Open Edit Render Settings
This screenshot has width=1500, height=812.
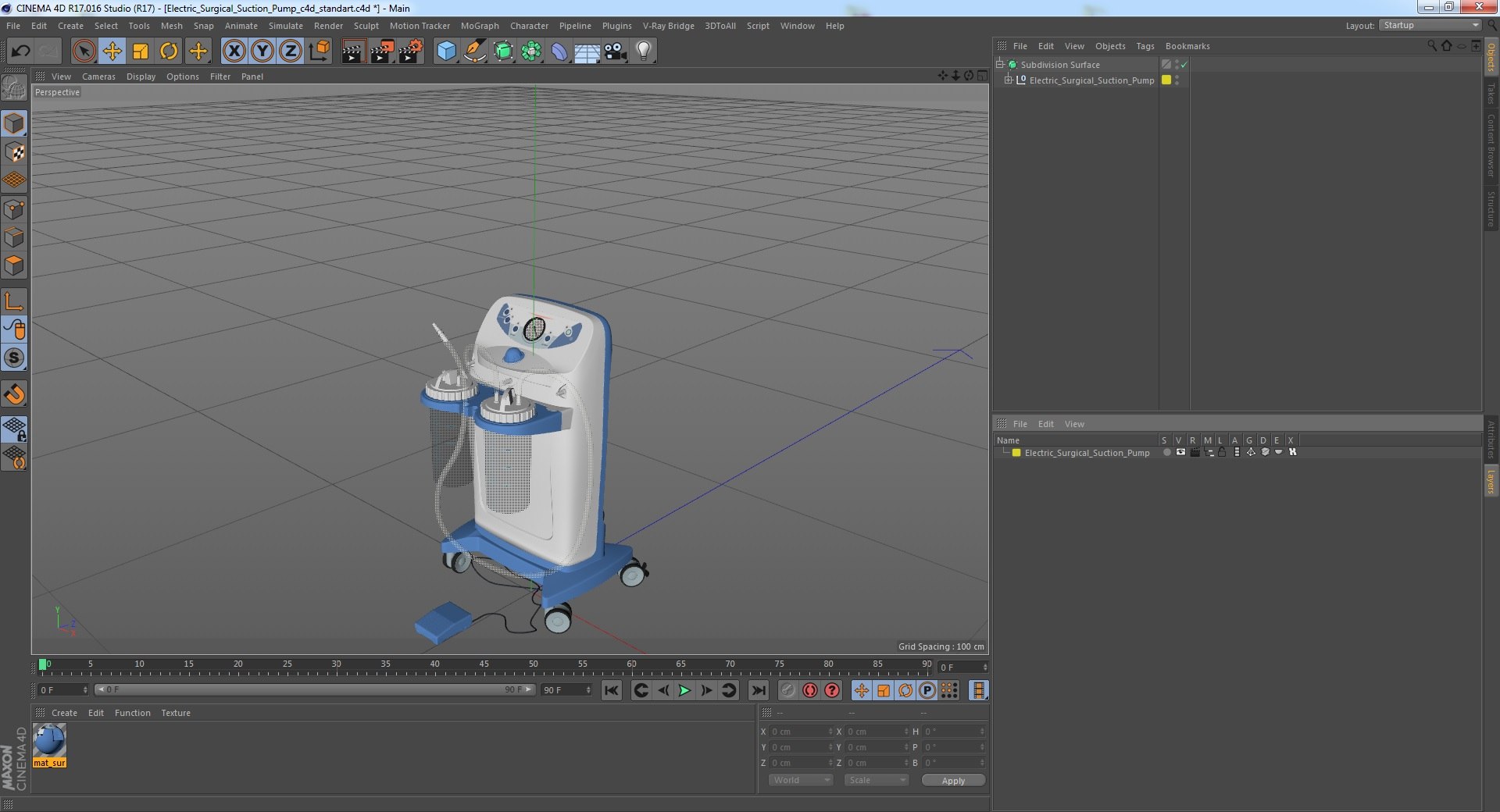[x=411, y=52]
